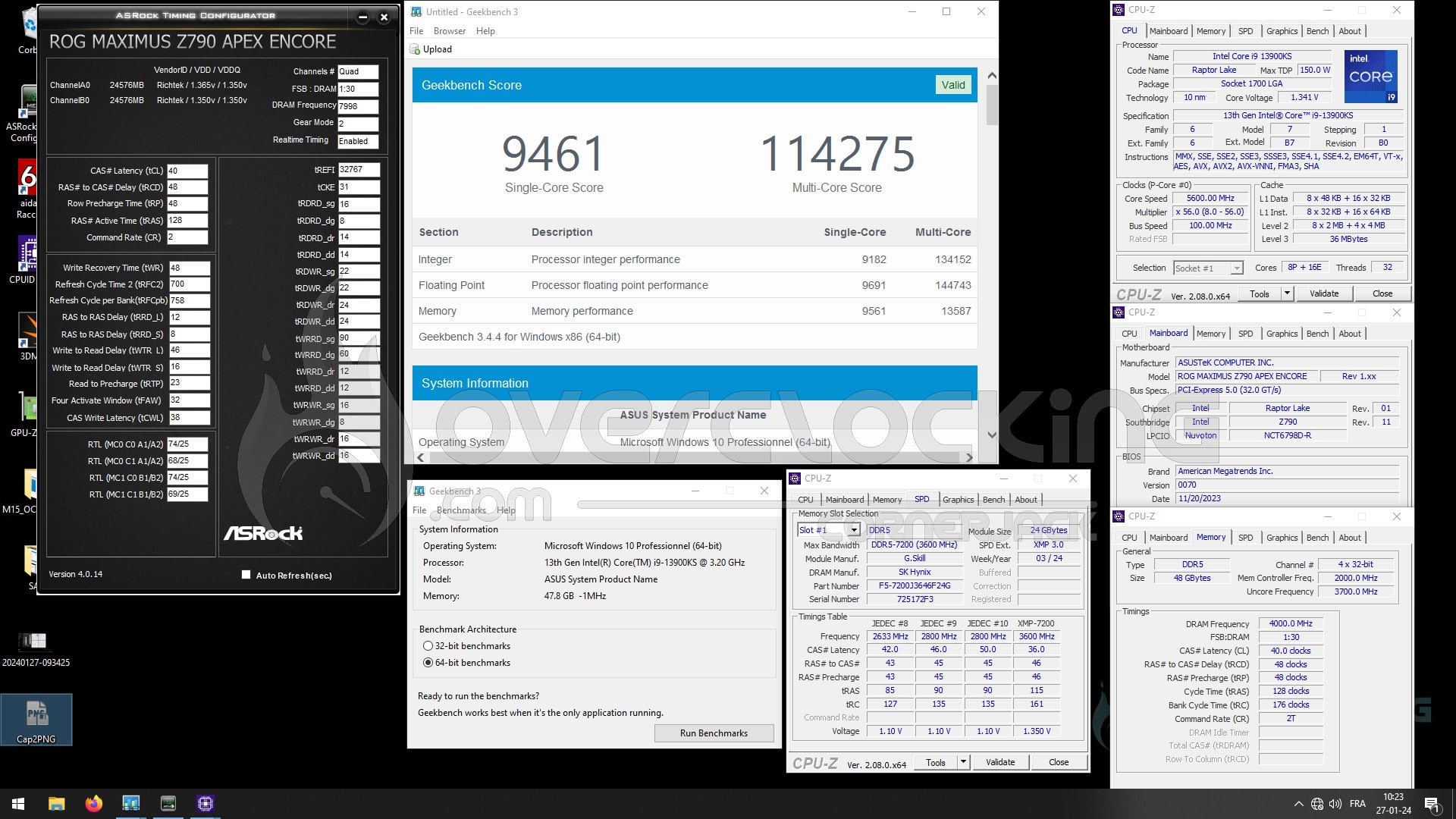
Task: Click Gear Mode value field
Action: [x=358, y=123]
